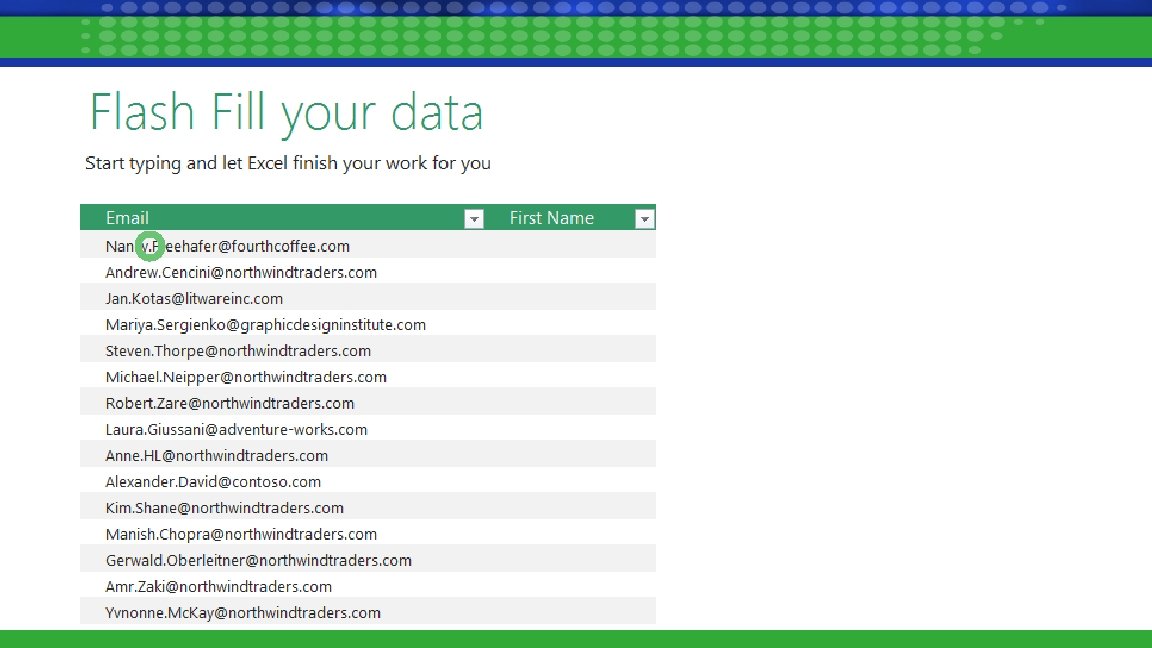The image size is (1152, 648).
Task: Select Kim.Shane@northwindtraders.com cell
Action: 283,507
